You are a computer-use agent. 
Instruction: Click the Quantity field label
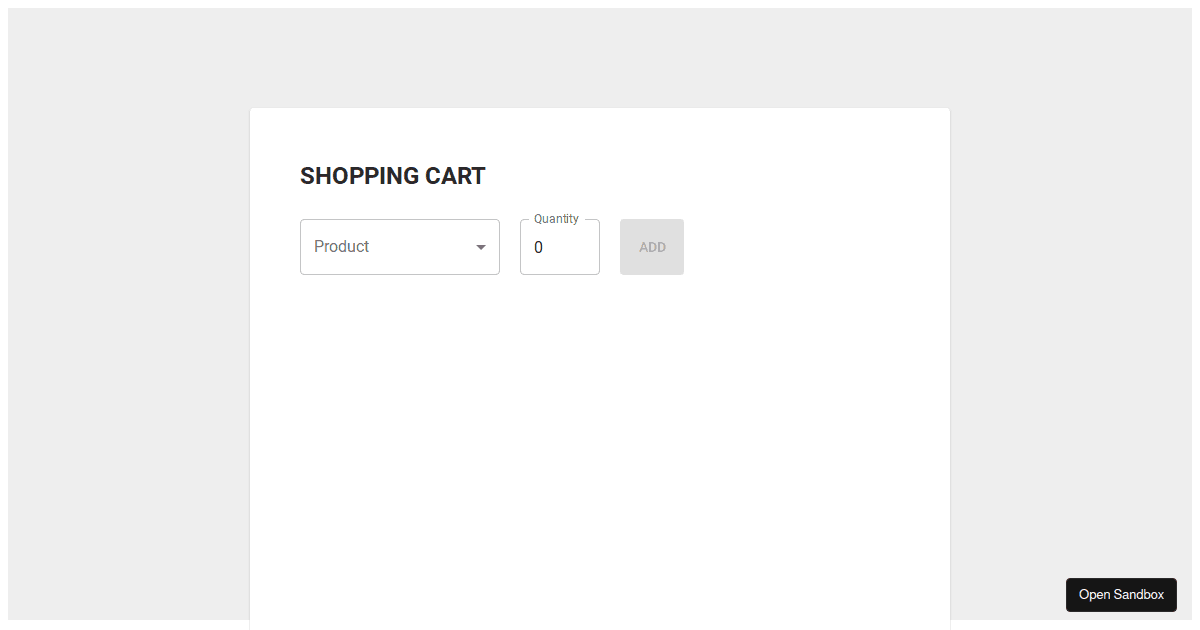coord(556,219)
